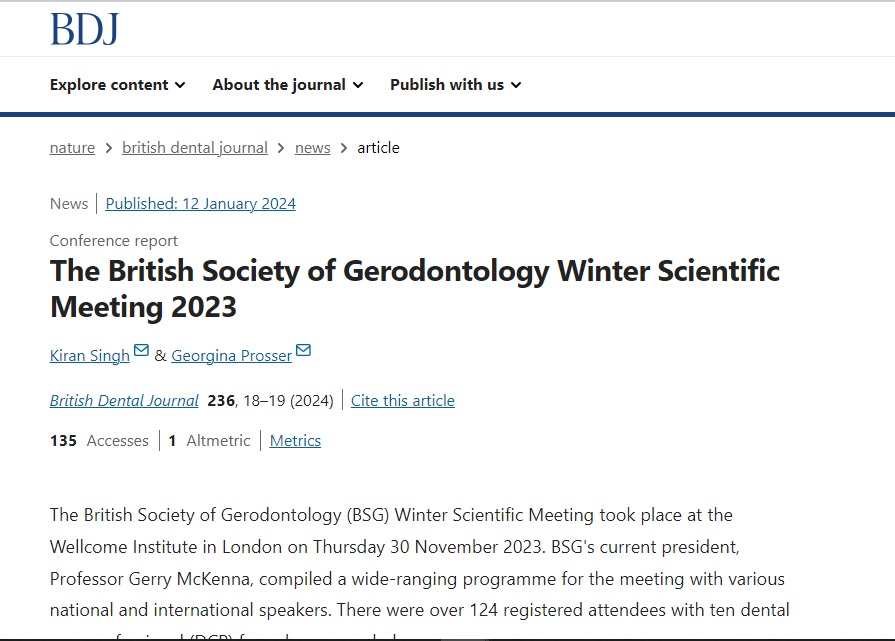Click the article title heading
The height and width of the screenshot is (641, 895).
click(414, 288)
